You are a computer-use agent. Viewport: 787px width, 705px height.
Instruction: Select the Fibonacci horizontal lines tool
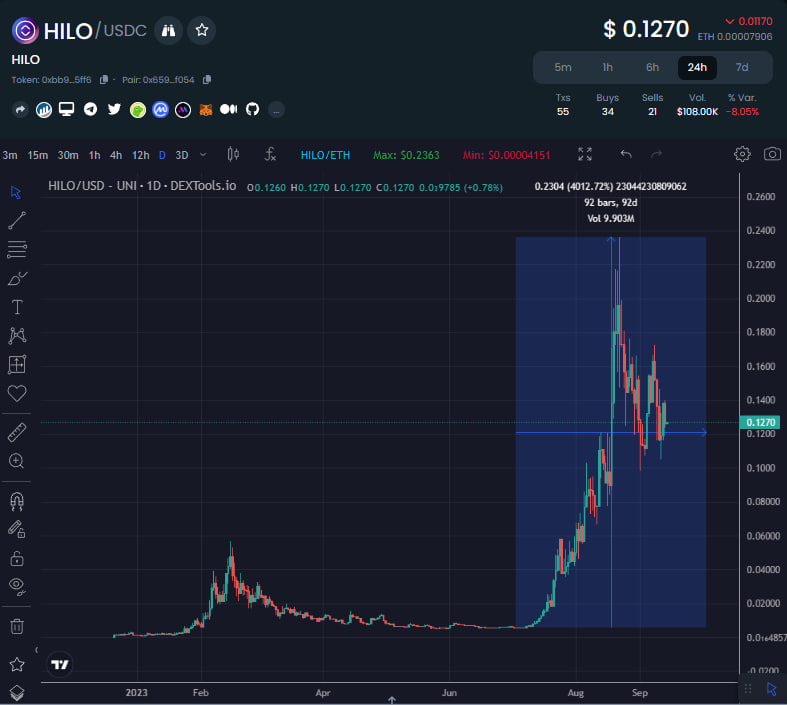point(17,249)
